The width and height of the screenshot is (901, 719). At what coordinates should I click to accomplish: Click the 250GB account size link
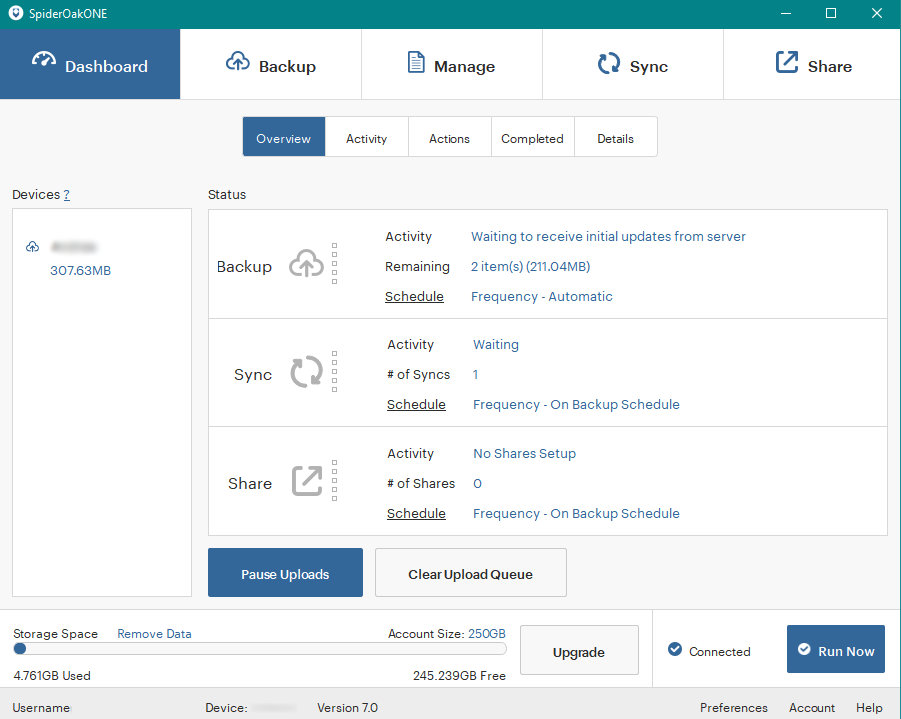coord(487,634)
